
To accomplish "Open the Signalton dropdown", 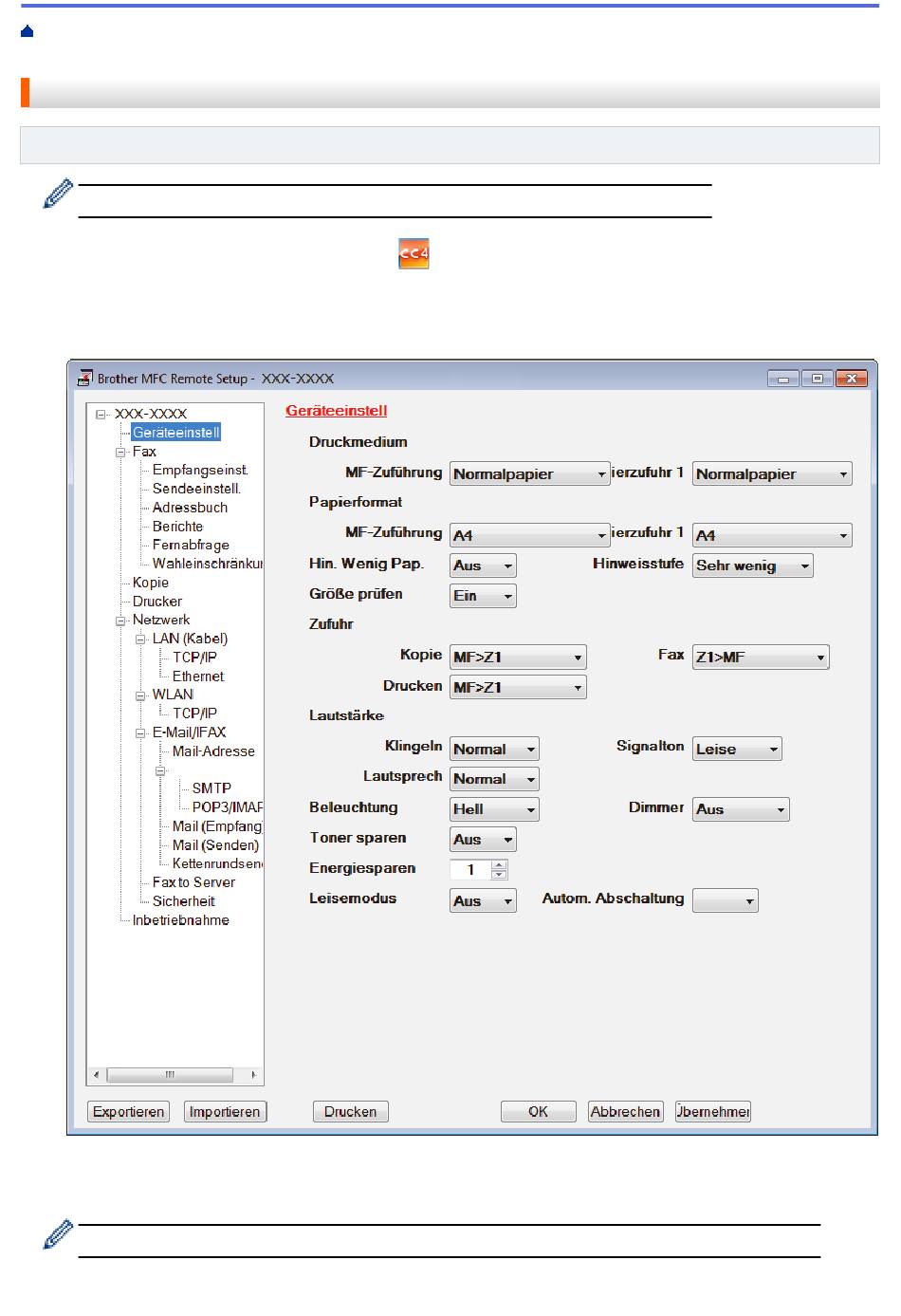I will (x=737, y=749).
